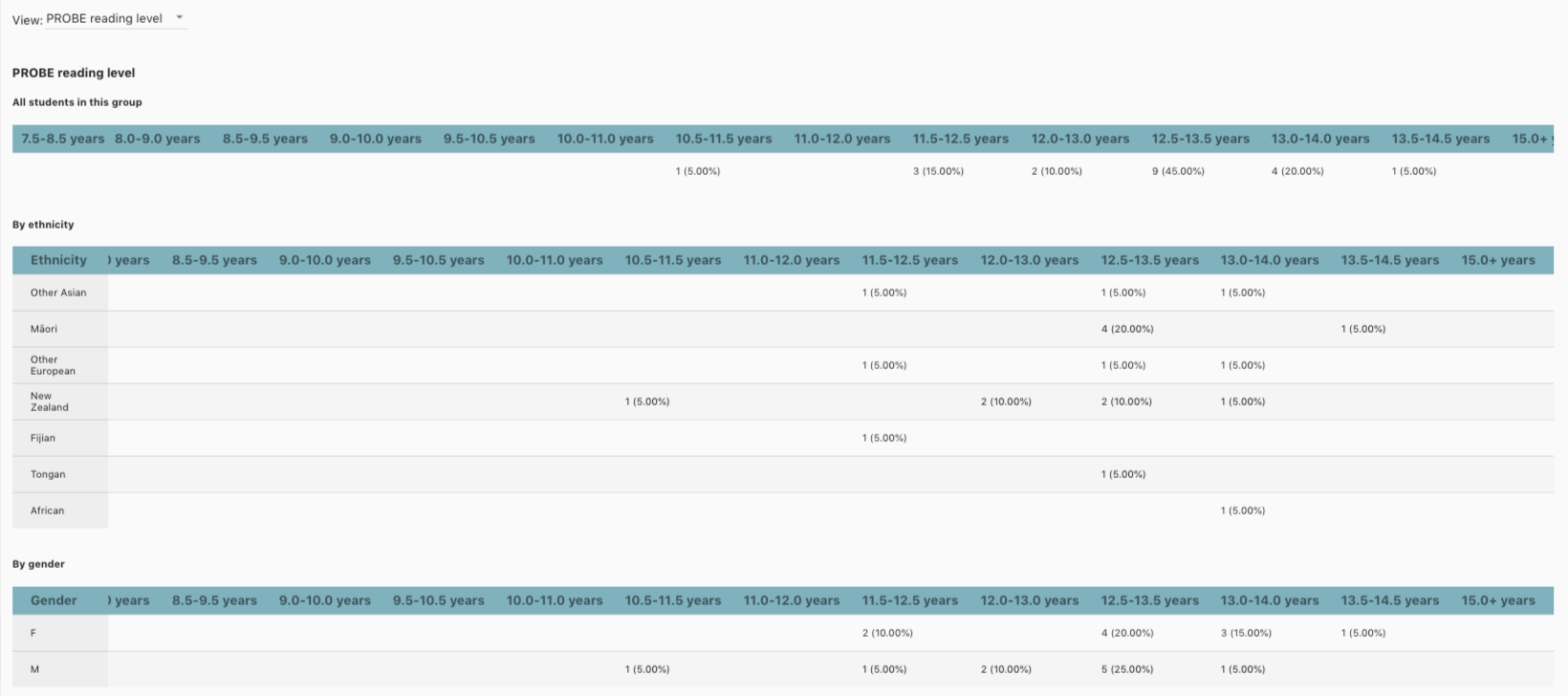Click the 9 (45.00%) value cell
Viewport: 1568px width, 696px height.
1178,171
